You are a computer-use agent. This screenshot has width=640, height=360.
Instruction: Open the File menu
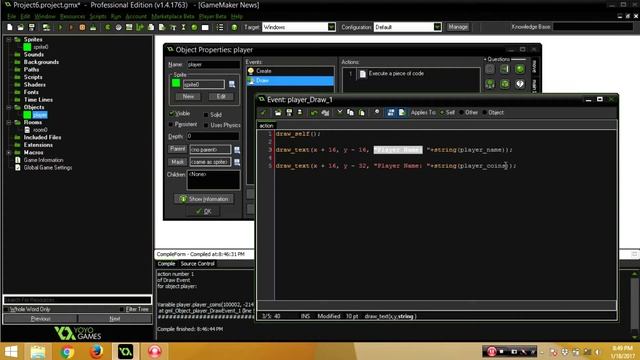click(x=11, y=16)
